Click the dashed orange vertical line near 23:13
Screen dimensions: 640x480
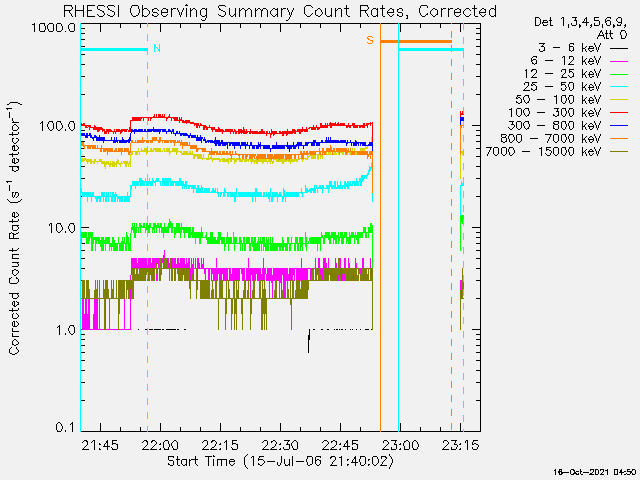tap(451, 245)
